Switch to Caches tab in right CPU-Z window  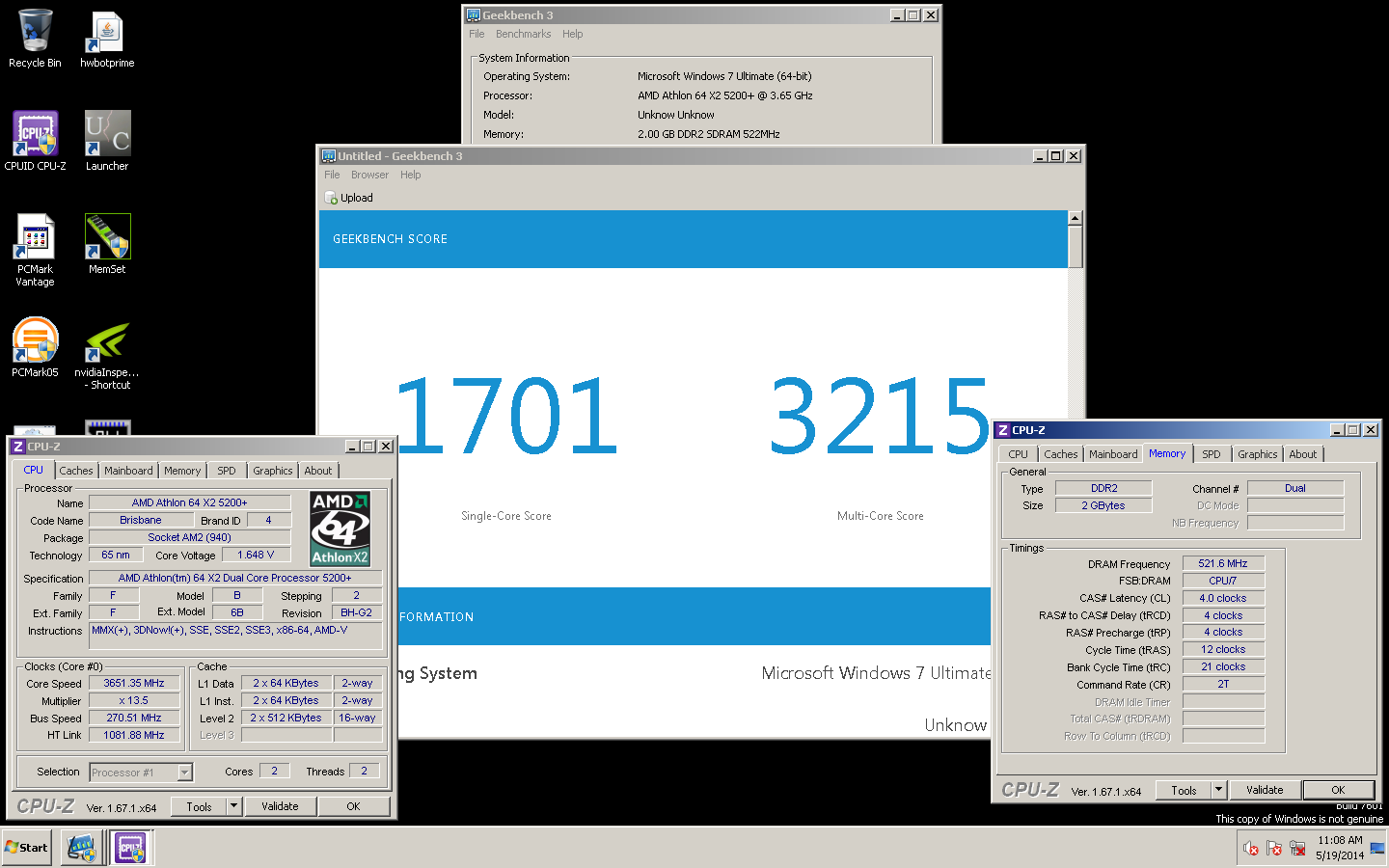1061,454
